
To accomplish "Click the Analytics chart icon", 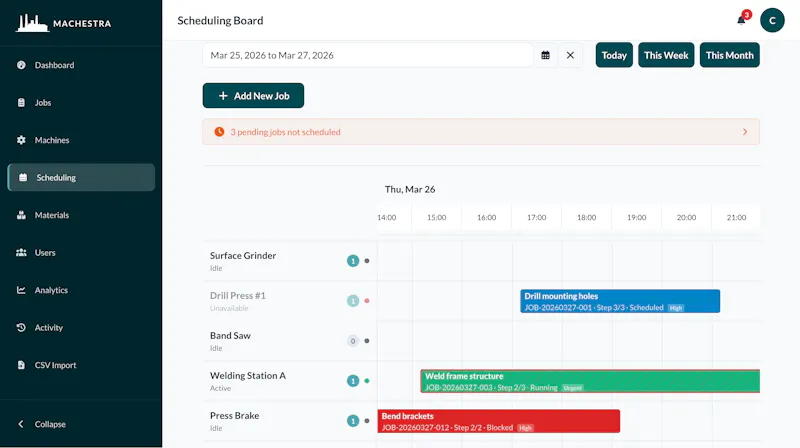I will pyautogui.click(x=21, y=290).
